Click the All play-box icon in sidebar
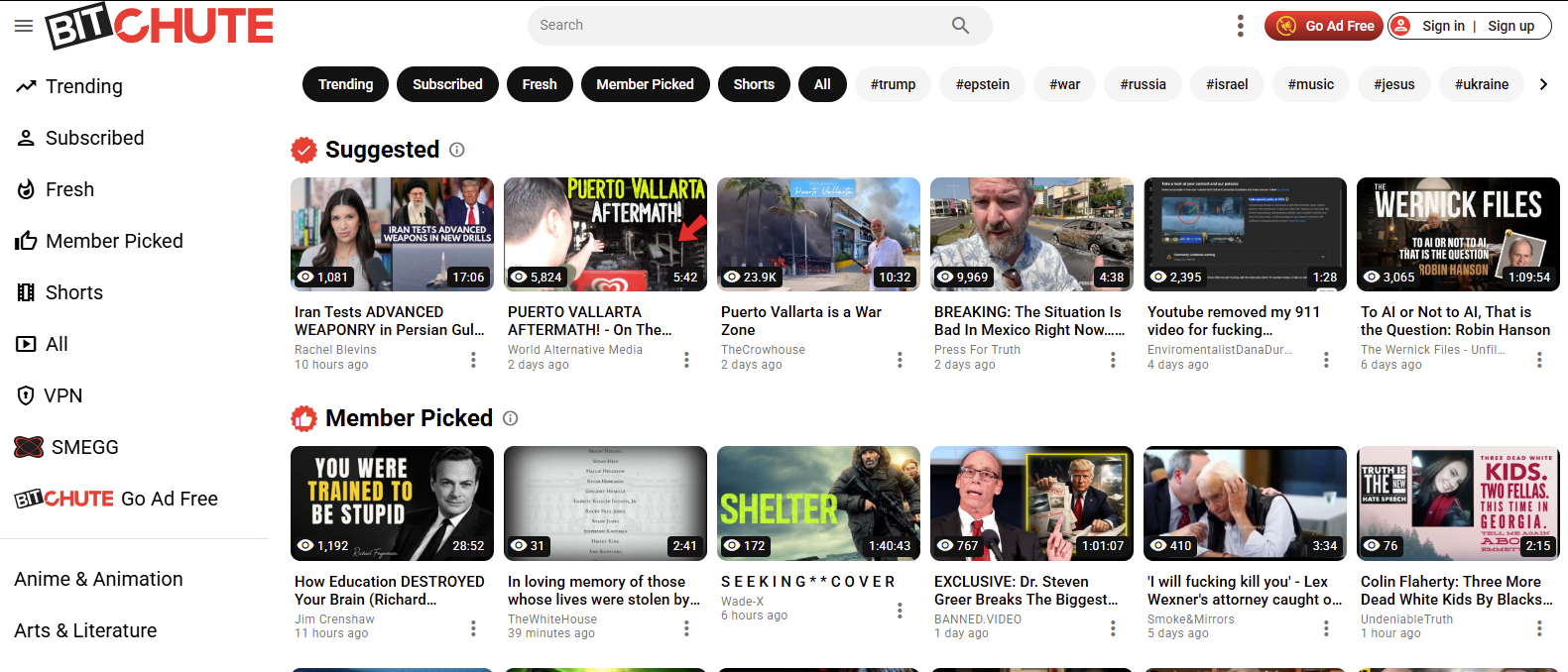Screen dimensions: 1568x672 tap(26, 344)
